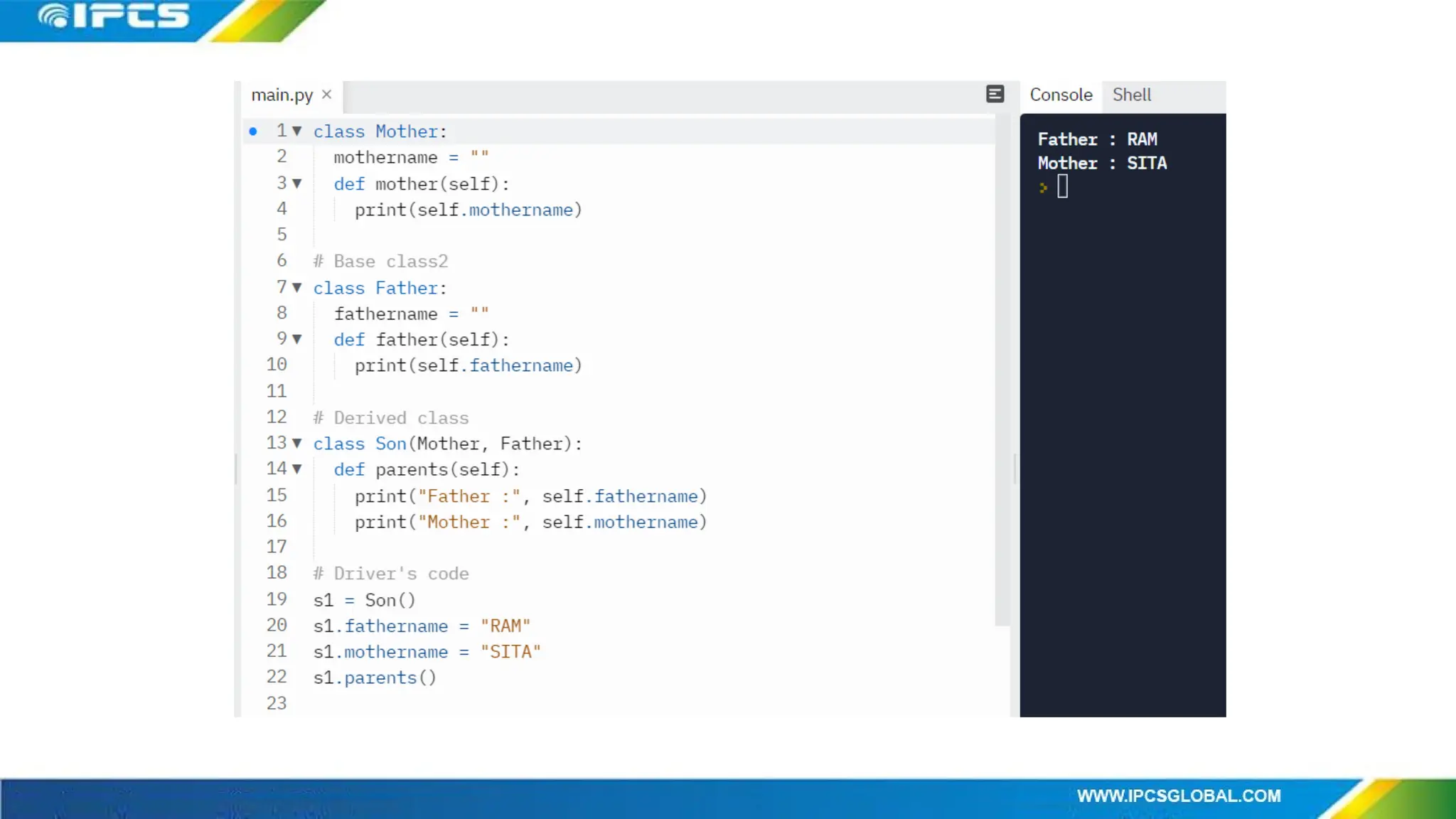The image size is (1456, 819).
Task: Collapse def mother at line 3
Action: 297,183
